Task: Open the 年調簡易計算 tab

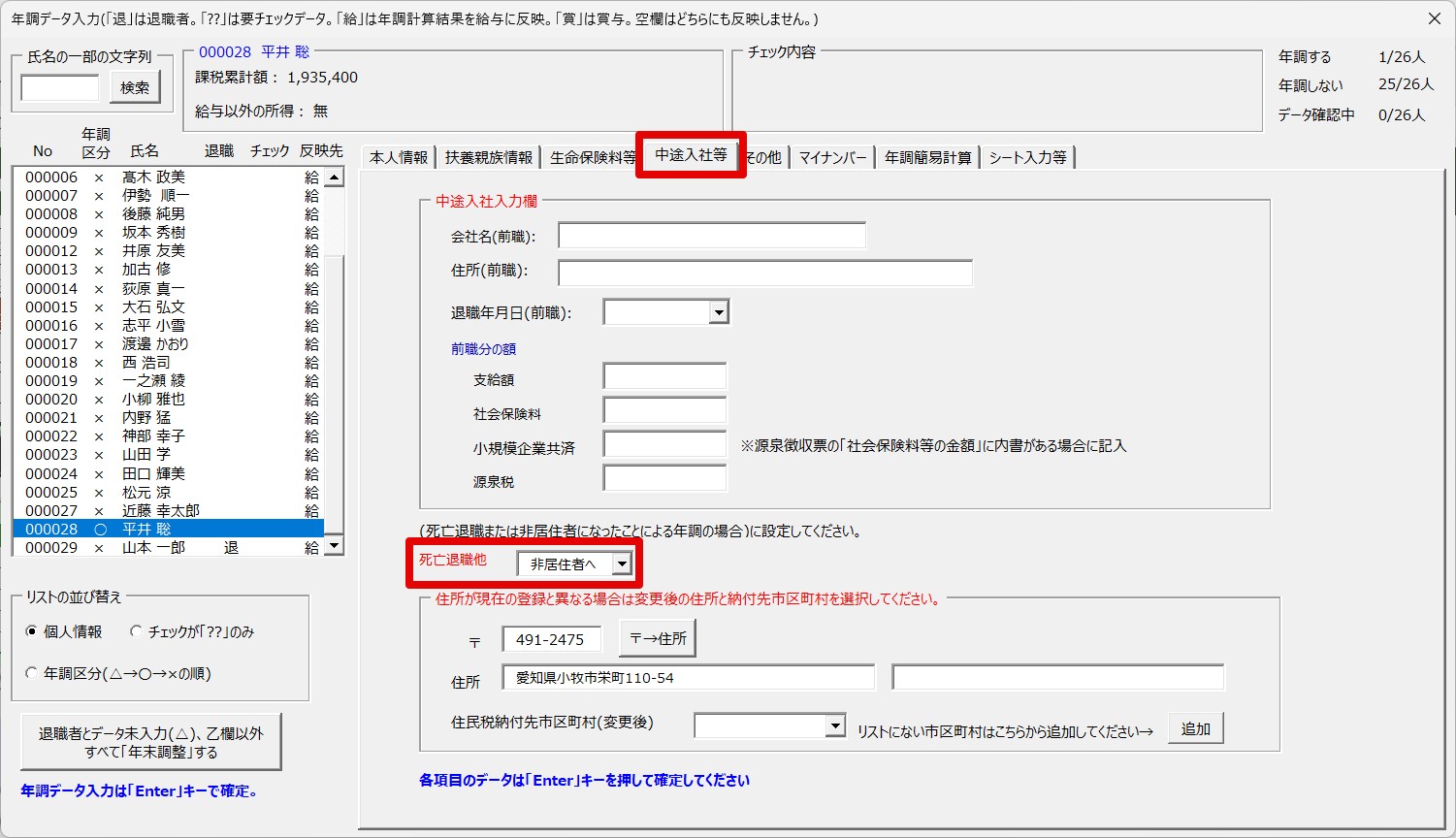Action: coord(927,157)
